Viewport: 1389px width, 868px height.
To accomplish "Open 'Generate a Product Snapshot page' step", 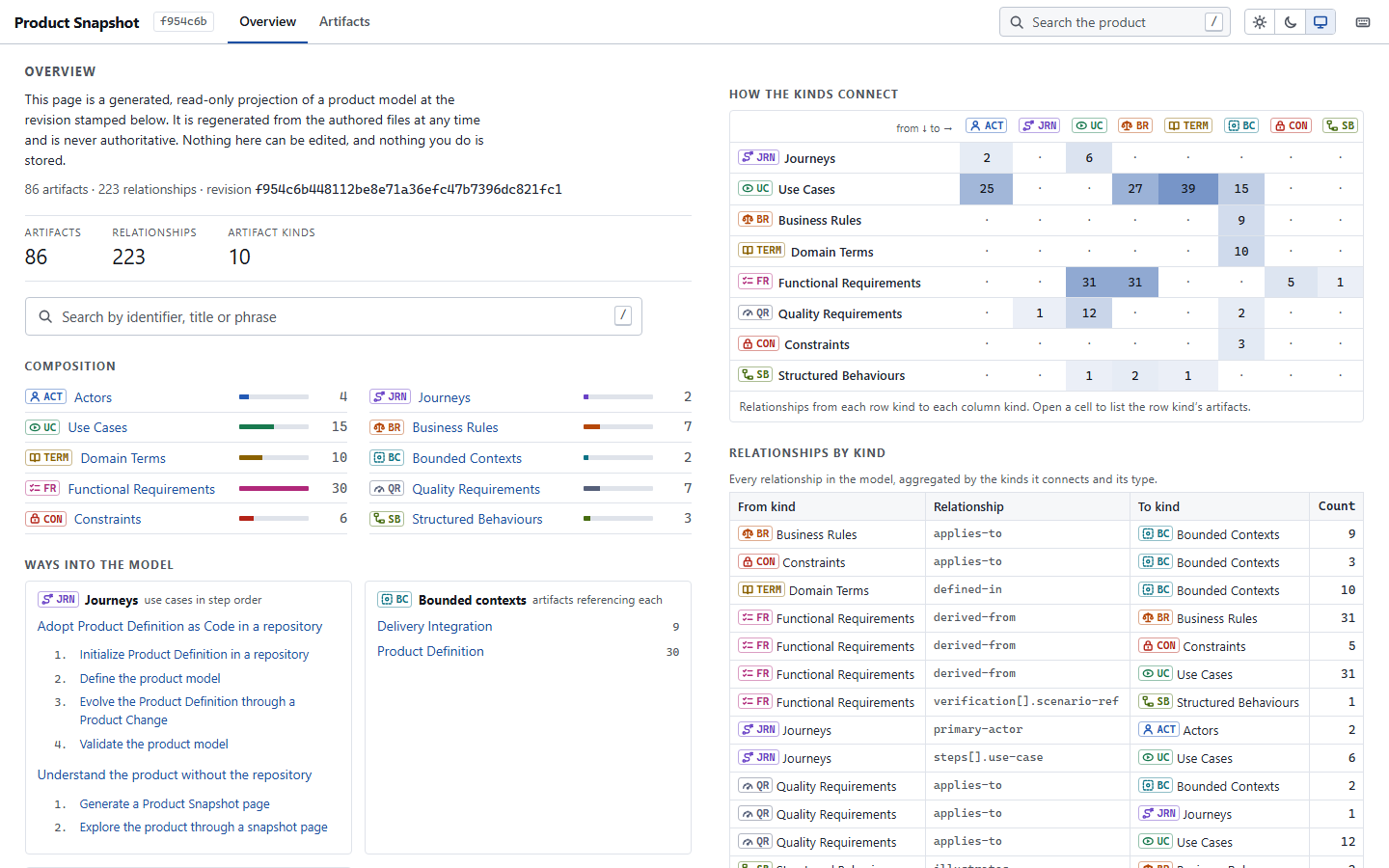I will (x=175, y=803).
